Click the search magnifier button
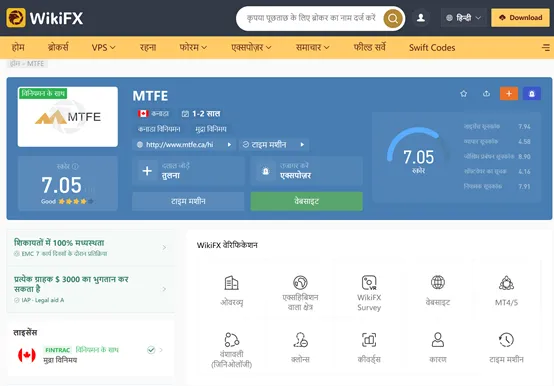 393,18
